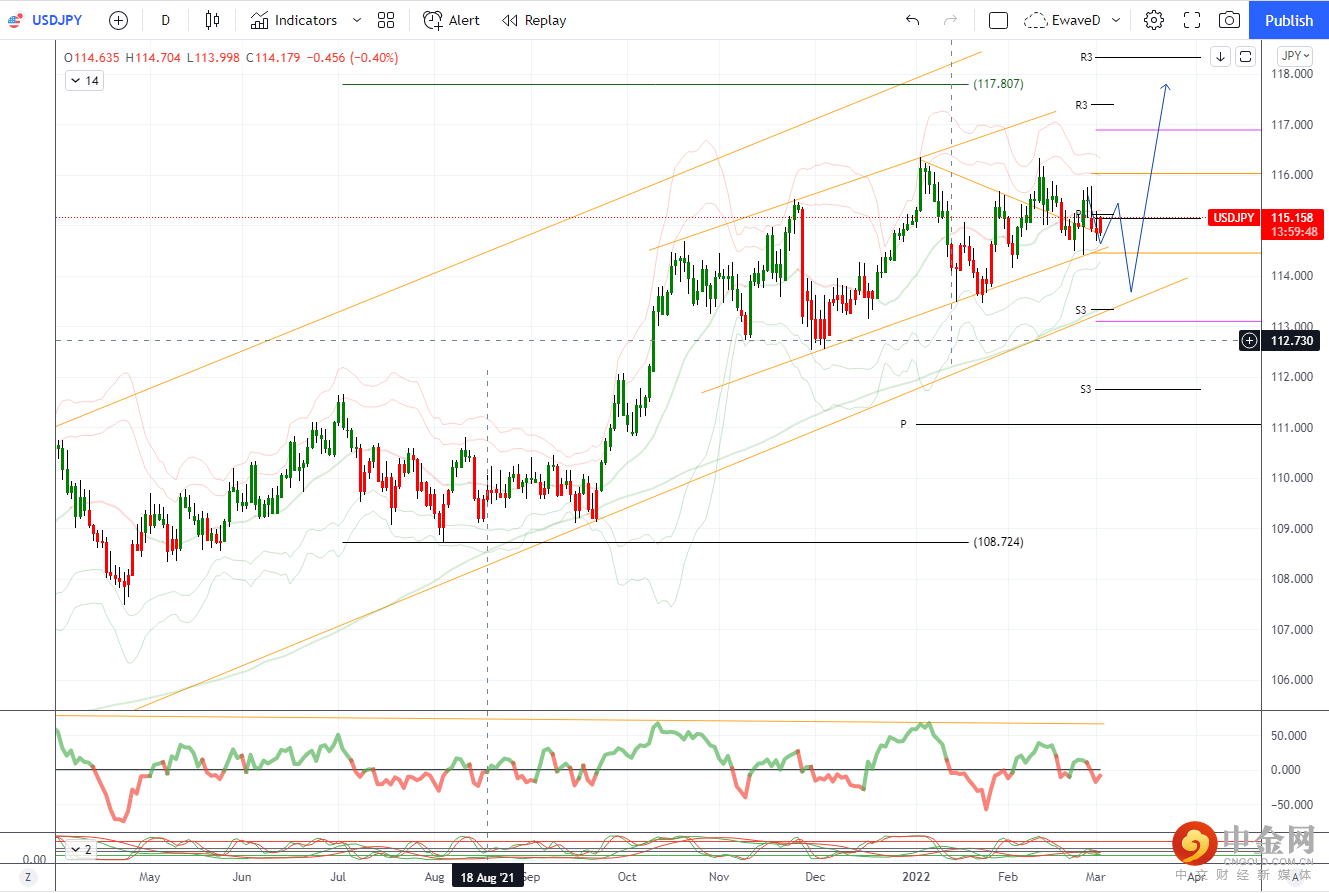
Task: Select the (117.807) horizontal line label
Action: pos(998,85)
